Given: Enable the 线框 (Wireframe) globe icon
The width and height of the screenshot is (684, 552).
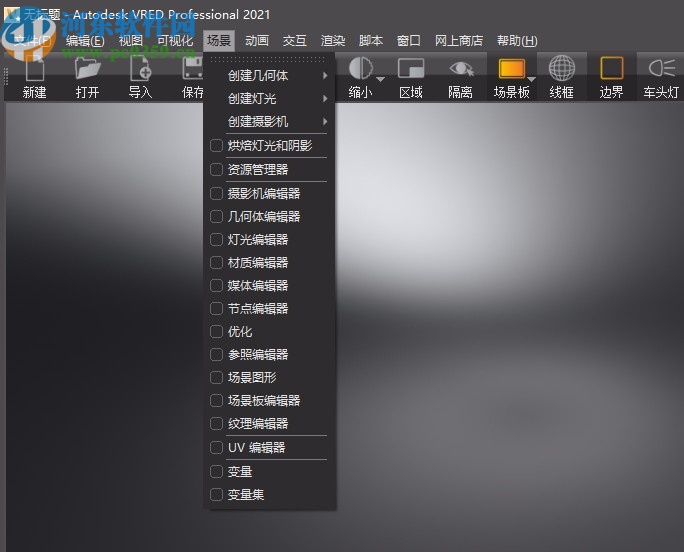Looking at the screenshot, I should click(561, 68).
